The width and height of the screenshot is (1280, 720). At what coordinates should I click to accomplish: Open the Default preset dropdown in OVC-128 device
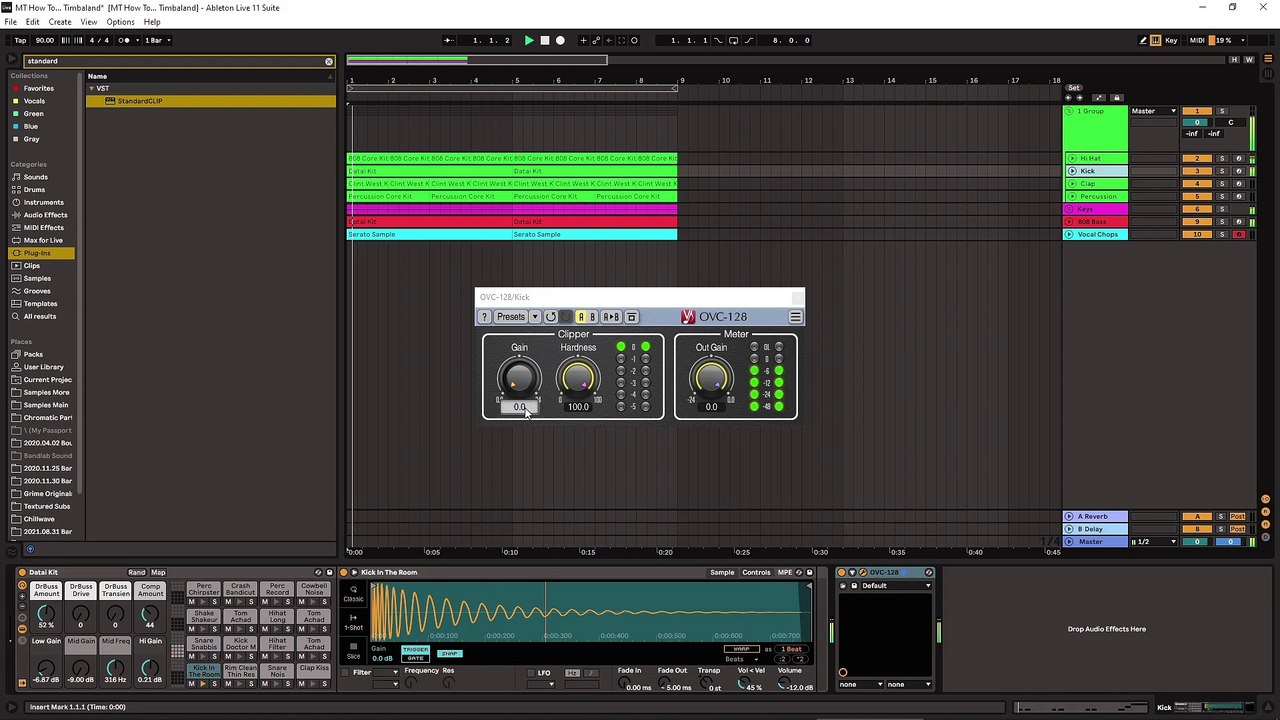point(895,585)
